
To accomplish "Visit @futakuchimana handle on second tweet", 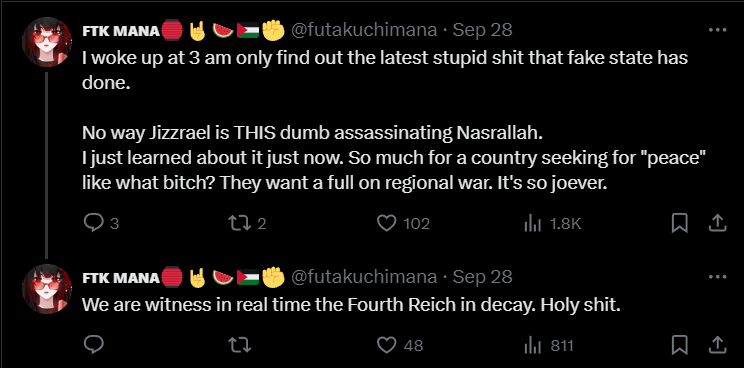I will (x=363, y=277).
